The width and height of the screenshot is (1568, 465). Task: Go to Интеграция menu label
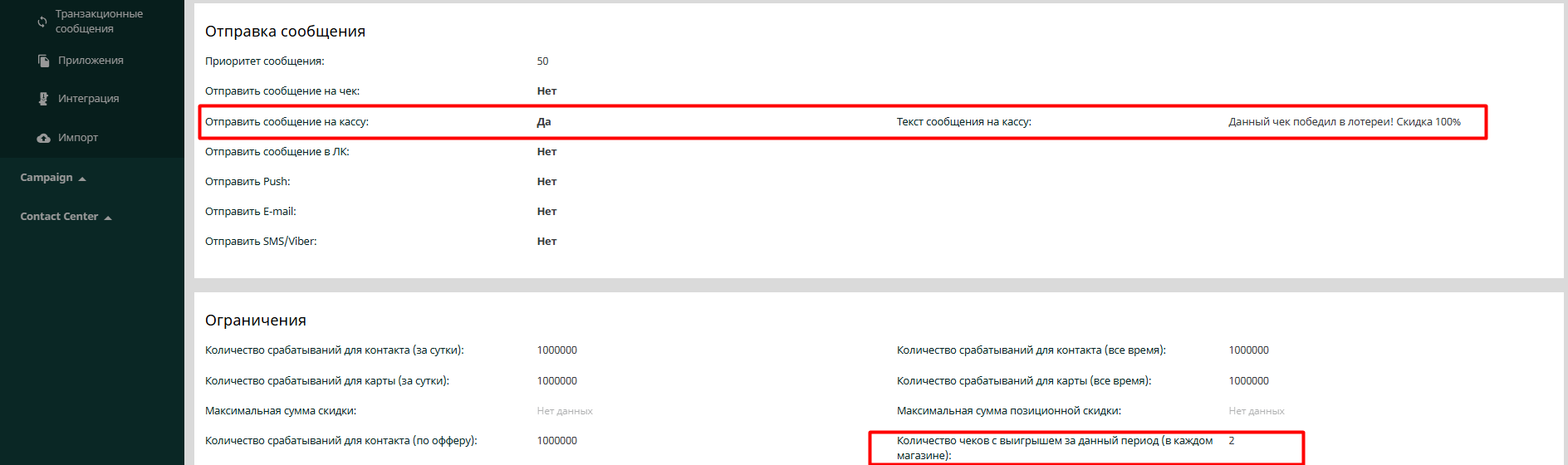(x=88, y=99)
